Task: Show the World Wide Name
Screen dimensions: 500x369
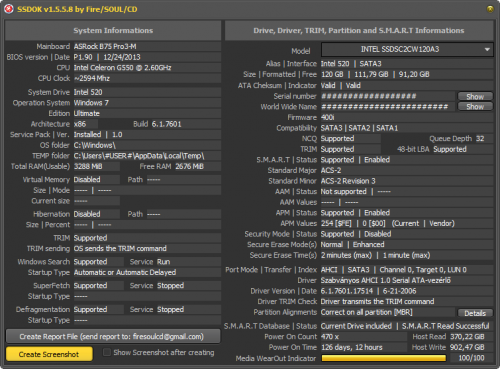Action: pyautogui.click(x=475, y=107)
